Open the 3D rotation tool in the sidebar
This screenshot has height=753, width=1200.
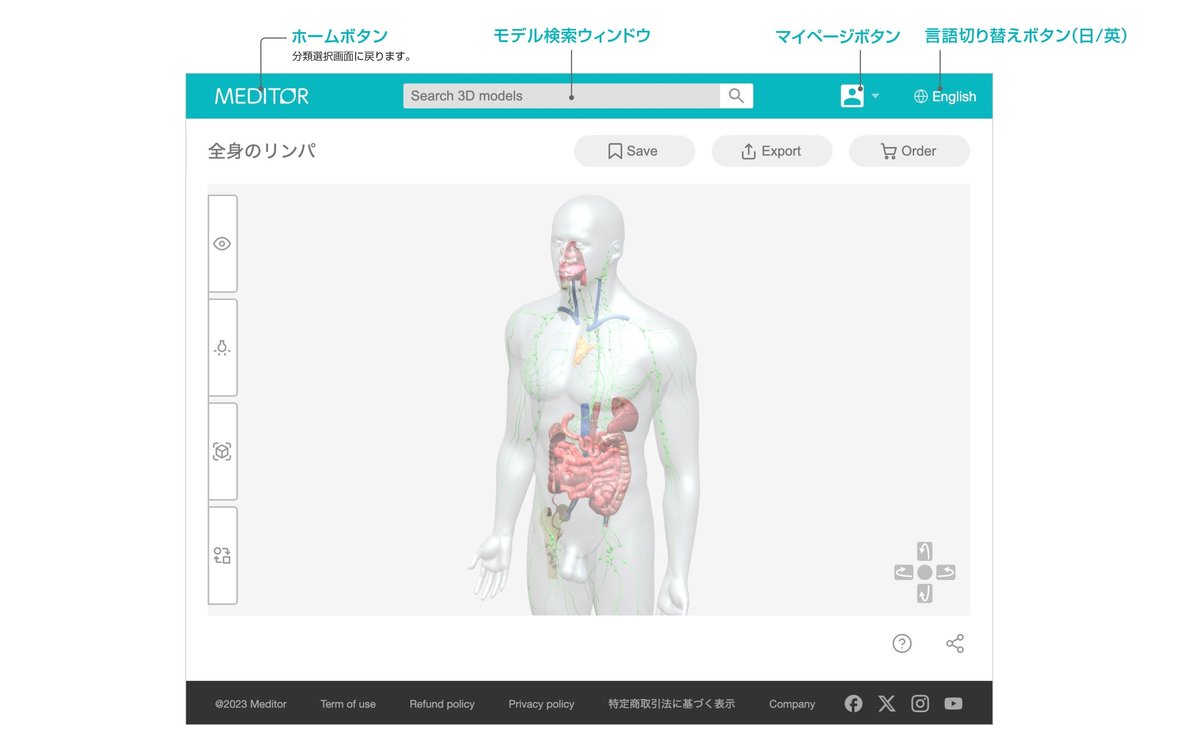click(x=222, y=451)
